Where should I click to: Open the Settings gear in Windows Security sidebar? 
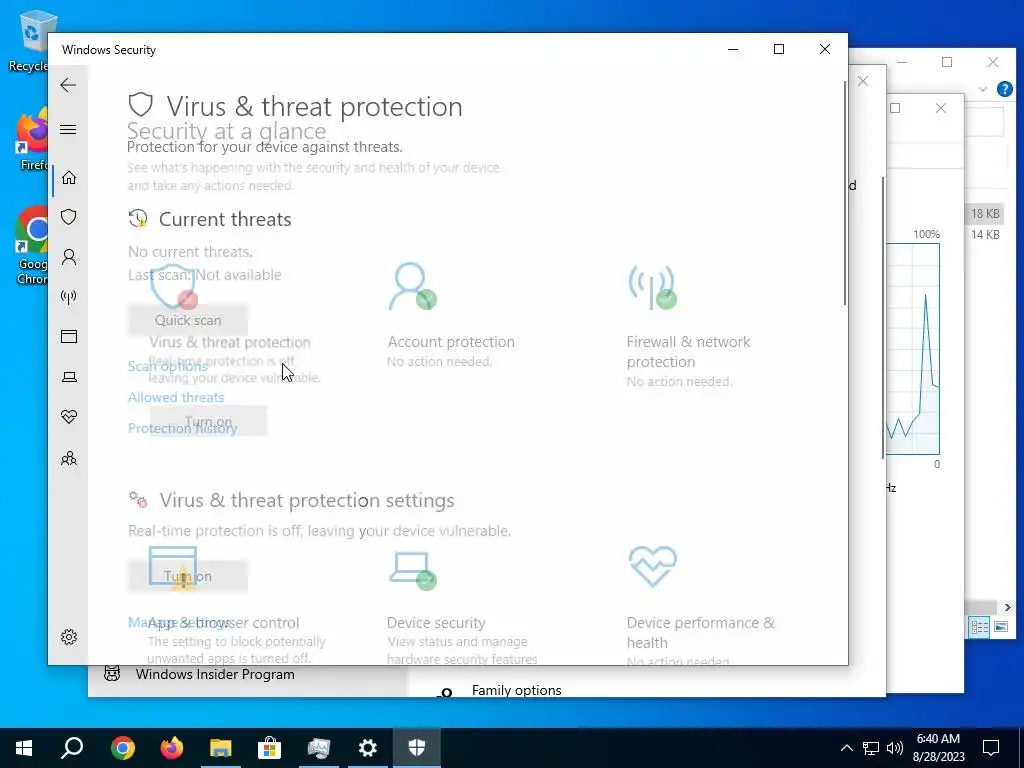(69, 637)
